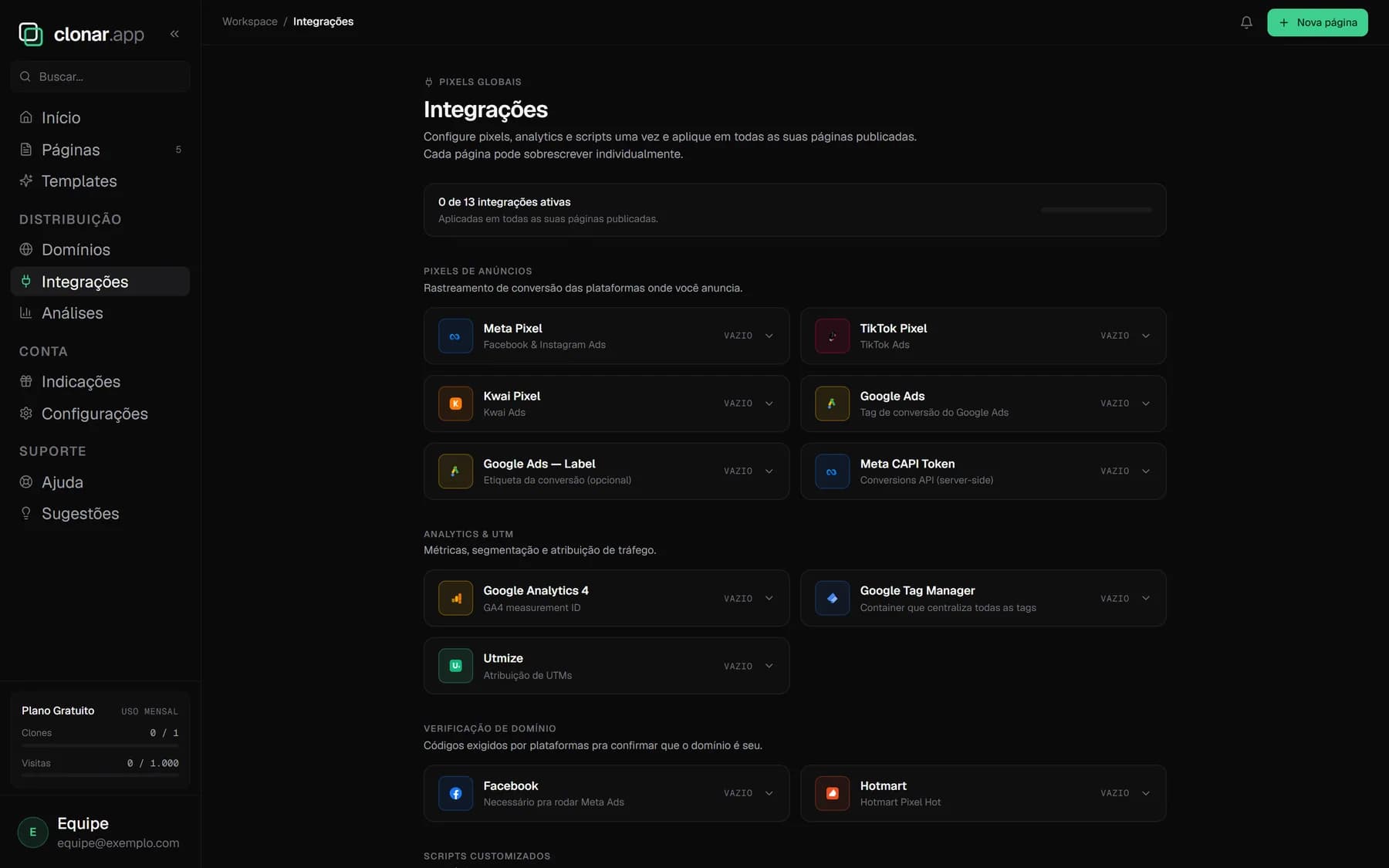
Task: Go to Início in sidebar
Action: point(100,117)
